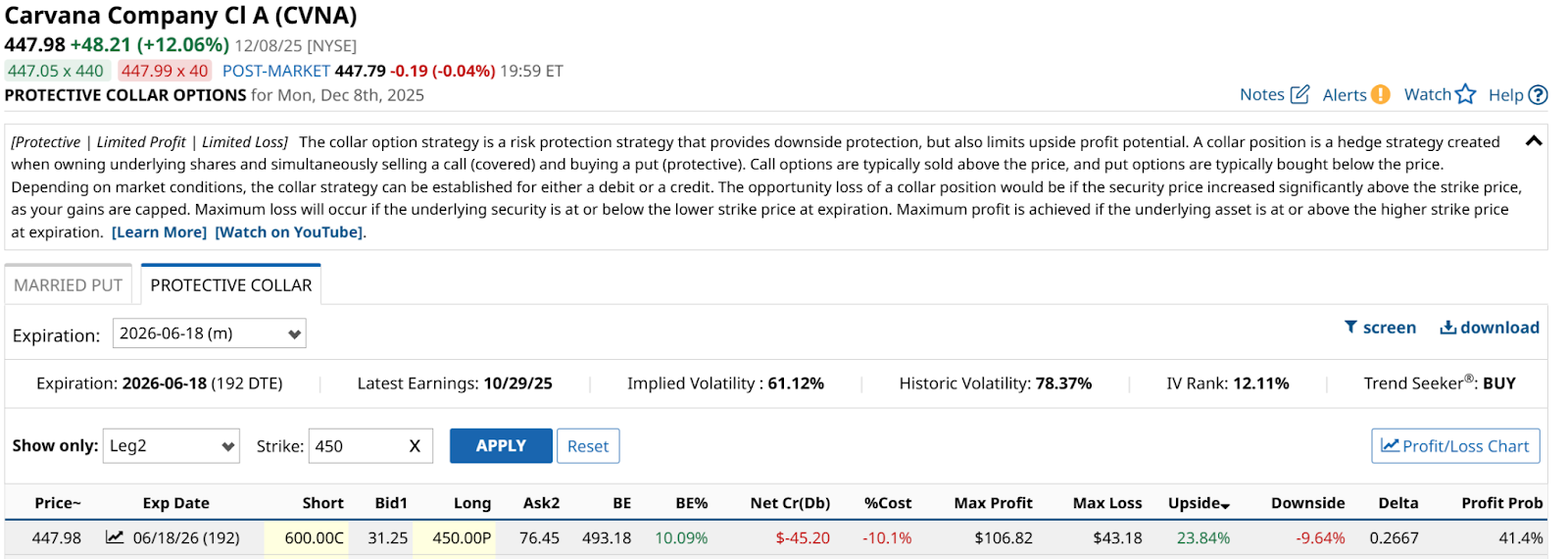Click the Help question mark icon

click(1538, 95)
